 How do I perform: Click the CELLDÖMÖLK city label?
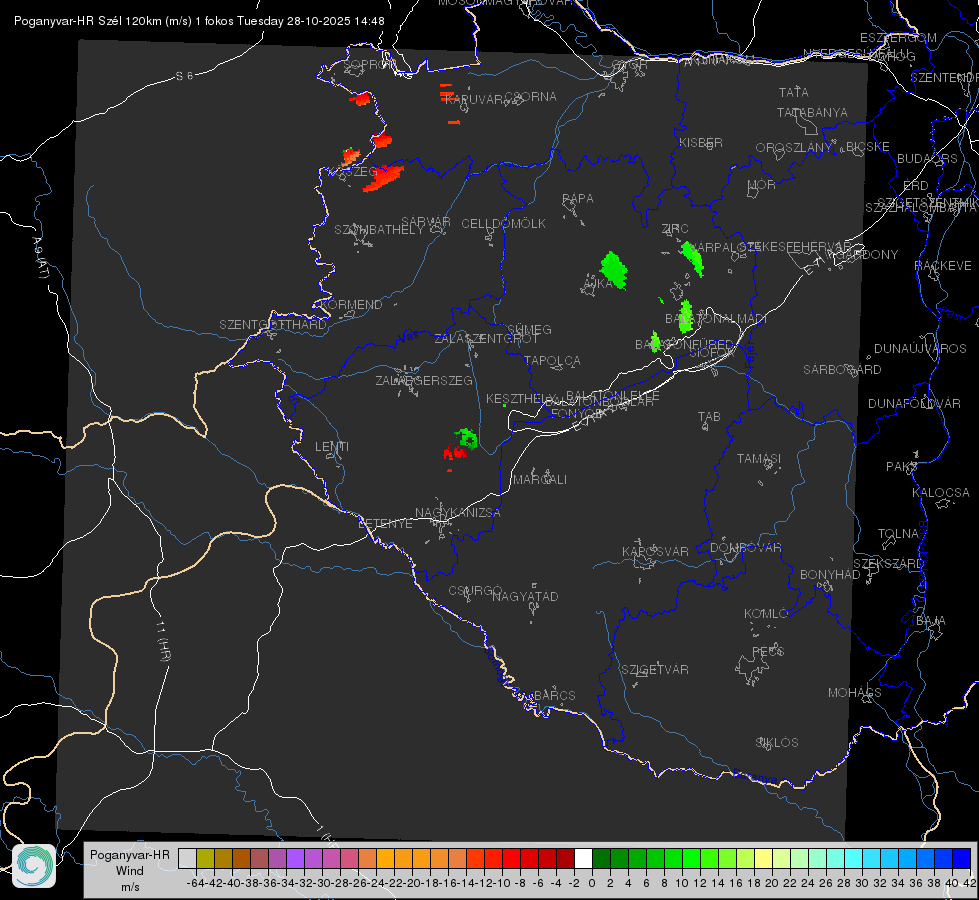[x=503, y=223]
